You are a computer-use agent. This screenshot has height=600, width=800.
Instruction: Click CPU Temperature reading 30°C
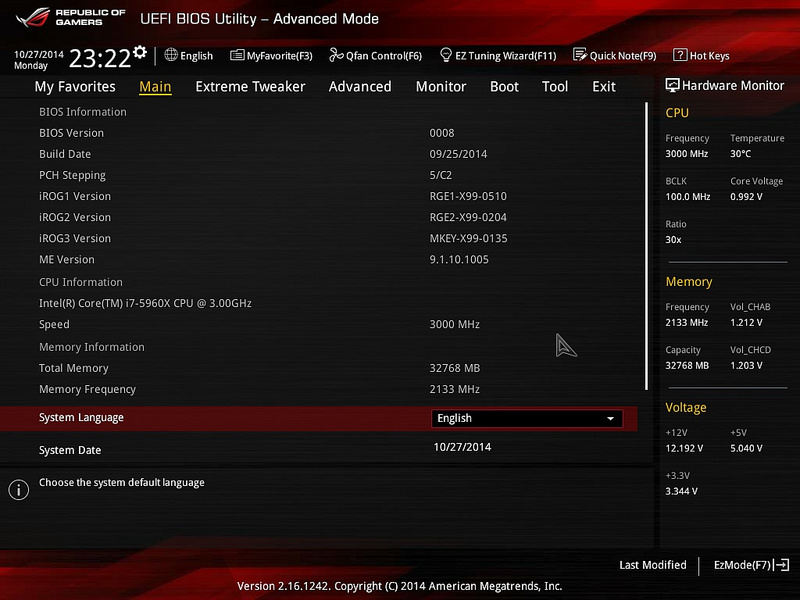(740, 154)
